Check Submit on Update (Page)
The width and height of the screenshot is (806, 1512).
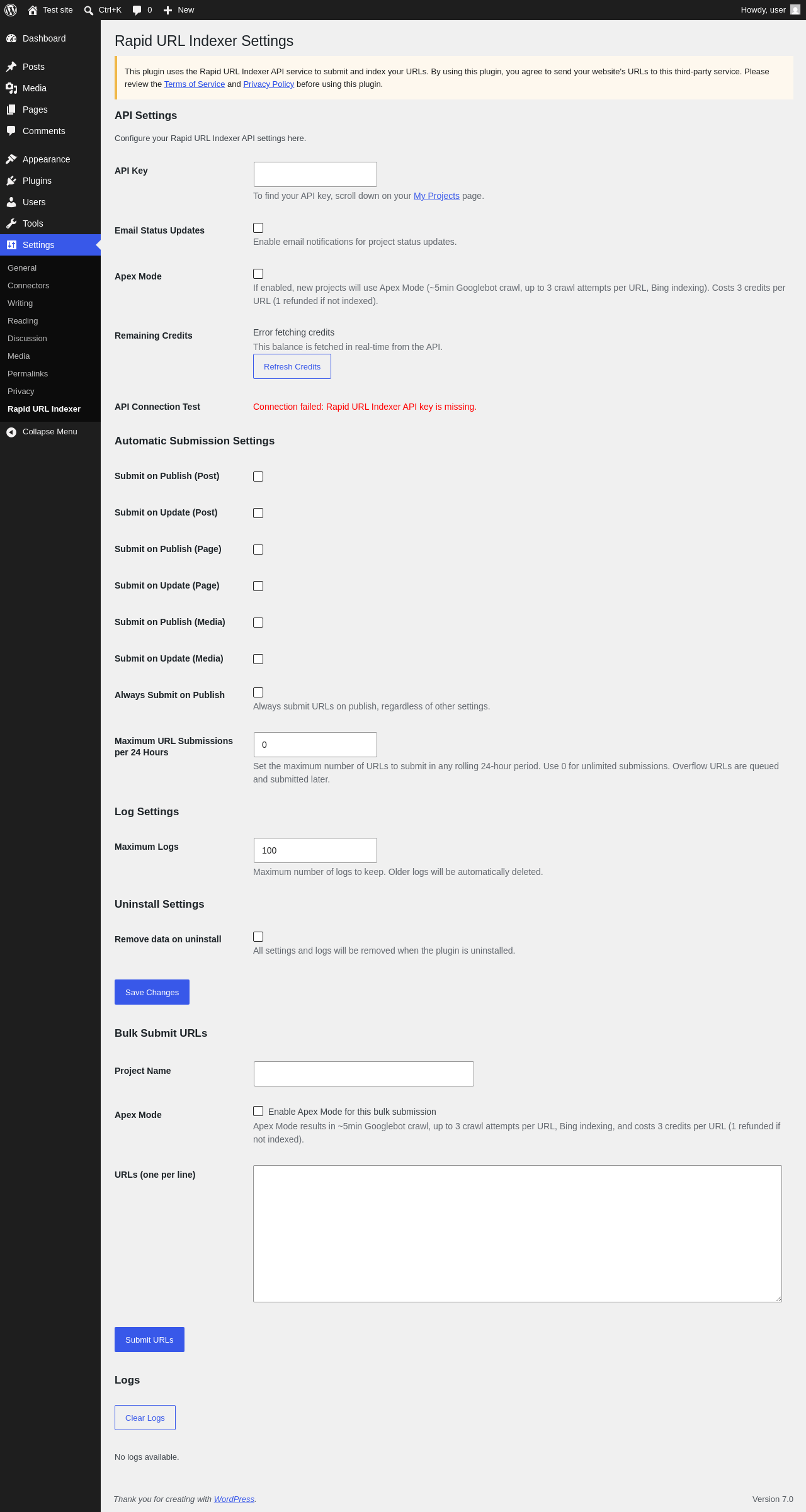[258, 586]
